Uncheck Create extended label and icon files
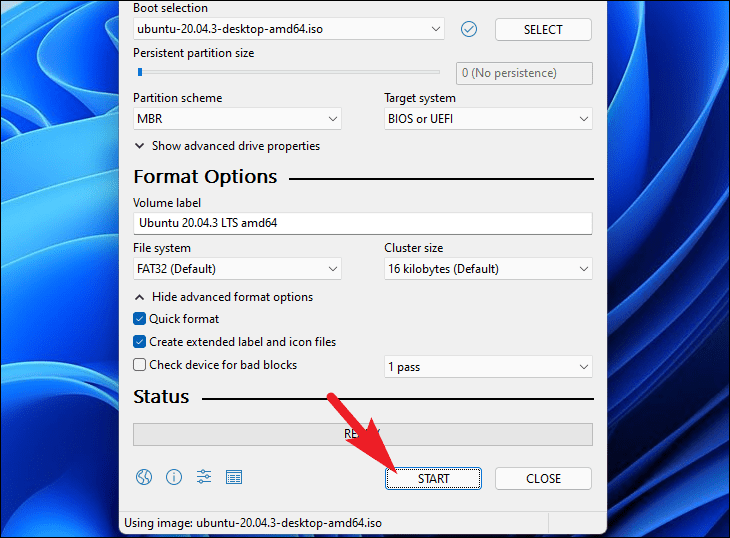Image resolution: width=730 pixels, height=538 pixels. click(139, 342)
